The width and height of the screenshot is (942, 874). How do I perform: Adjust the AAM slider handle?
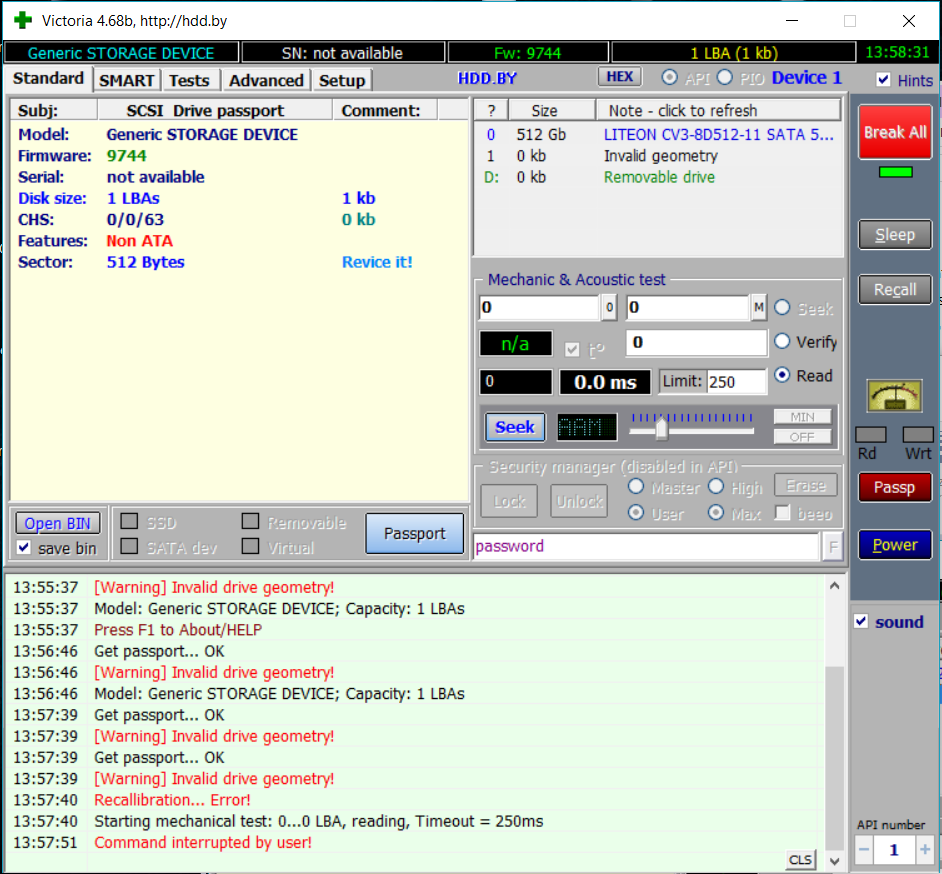point(661,428)
